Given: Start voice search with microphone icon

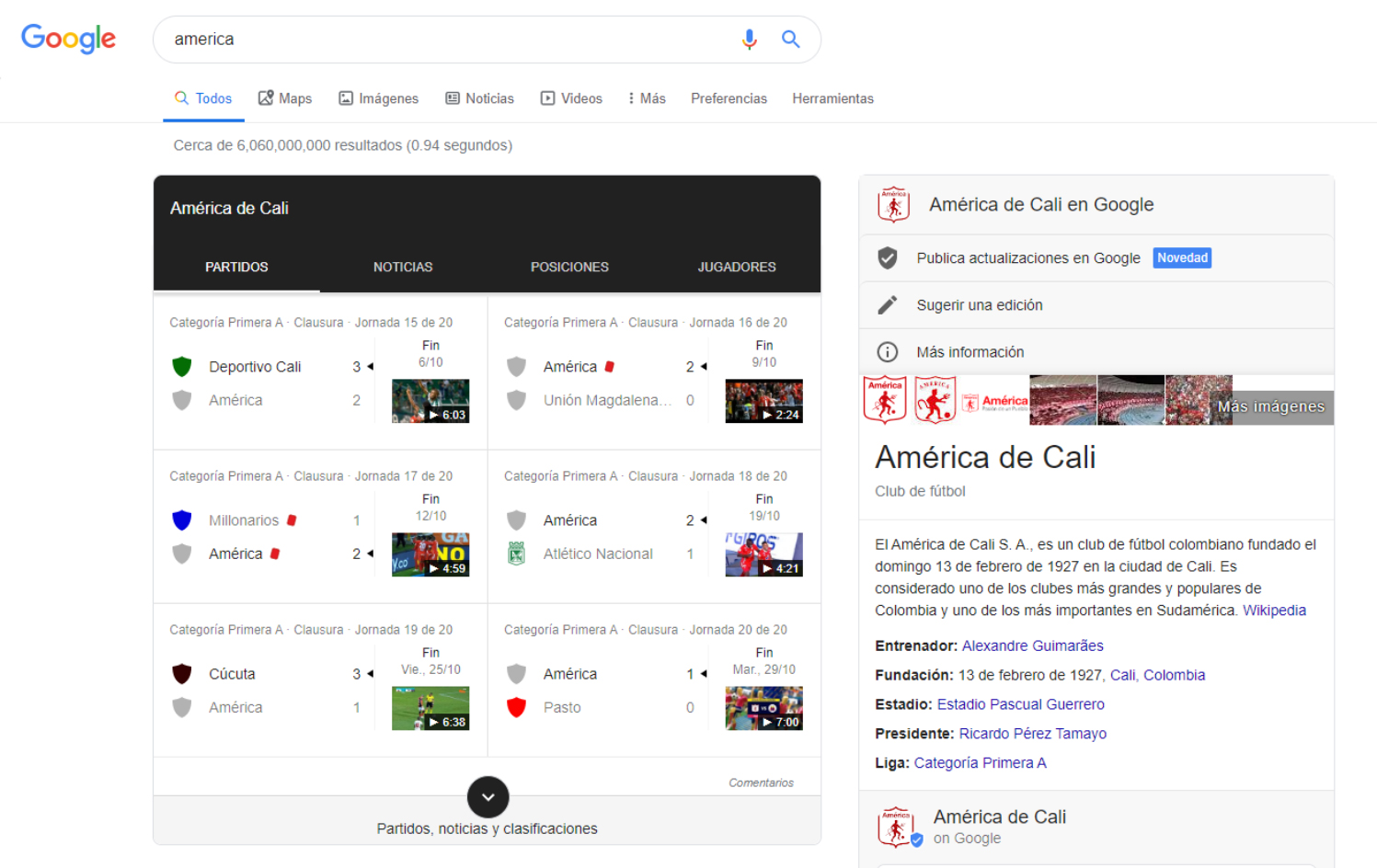Looking at the screenshot, I should pyautogui.click(x=750, y=40).
